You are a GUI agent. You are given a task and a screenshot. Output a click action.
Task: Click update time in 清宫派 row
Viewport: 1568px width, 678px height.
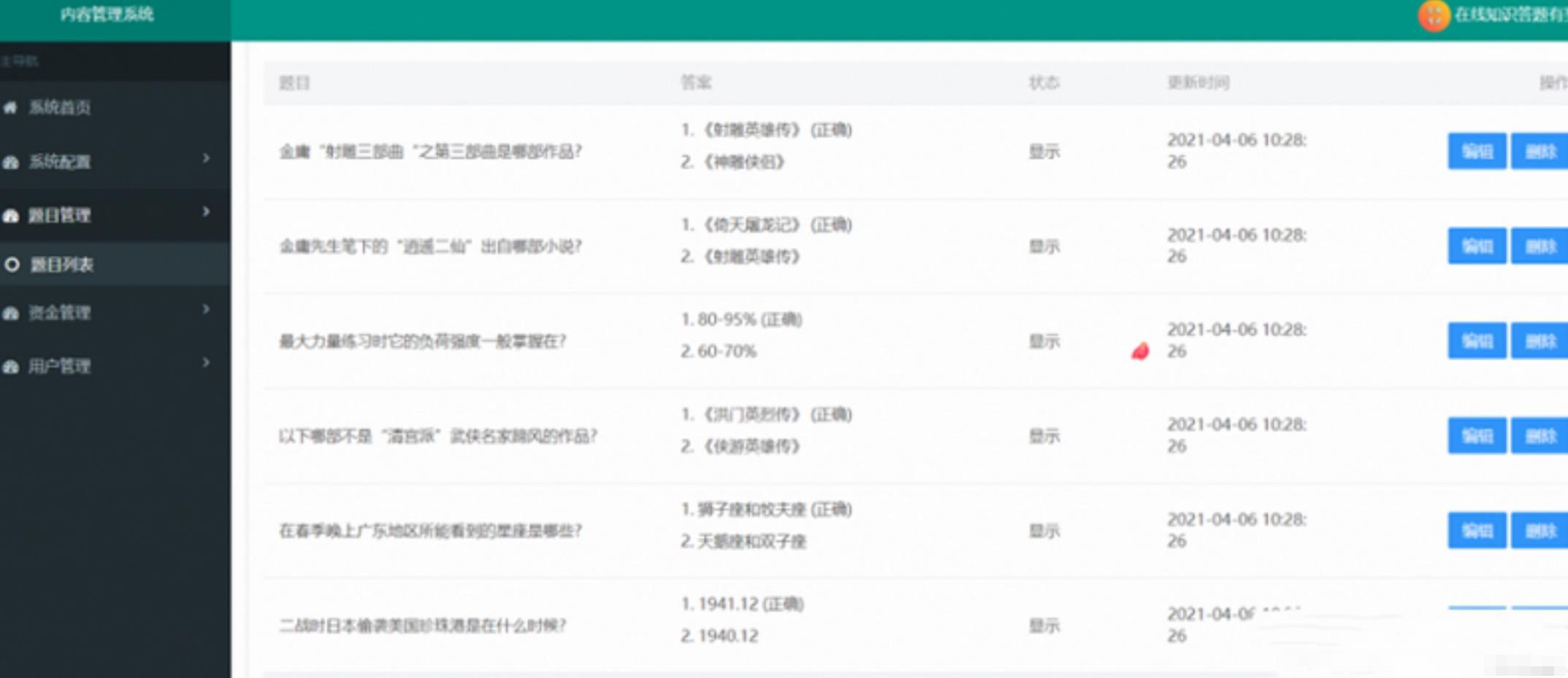[1237, 435]
